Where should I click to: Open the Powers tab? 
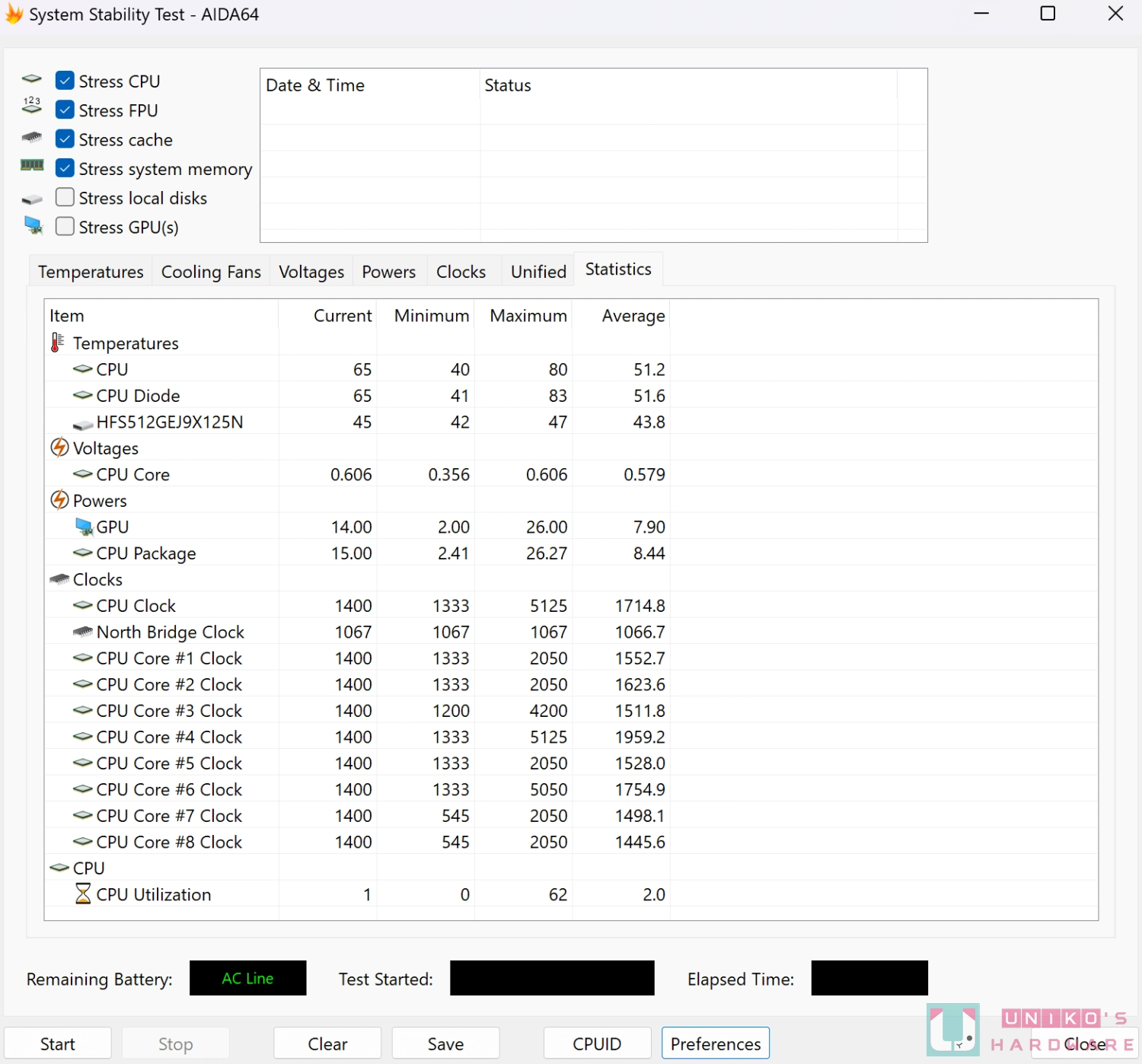[x=389, y=272]
